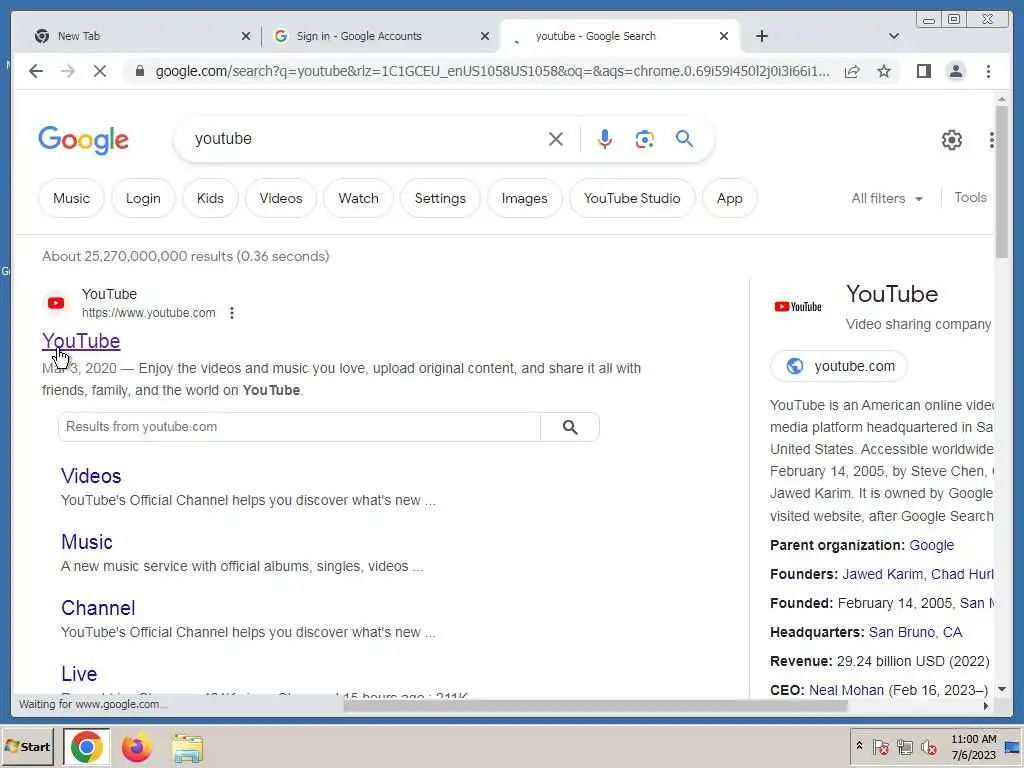Select the App filter chip
The height and width of the screenshot is (768, 1024).
[x=729, y=199]
